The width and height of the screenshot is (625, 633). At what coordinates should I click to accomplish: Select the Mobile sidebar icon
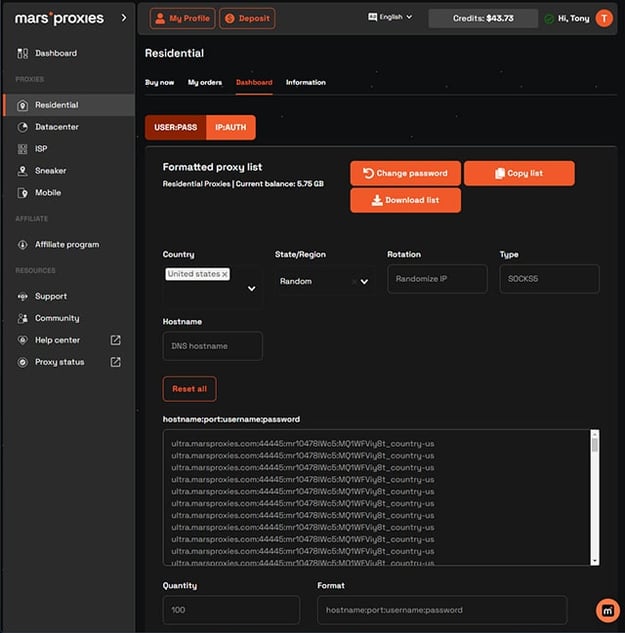(23, 193)
